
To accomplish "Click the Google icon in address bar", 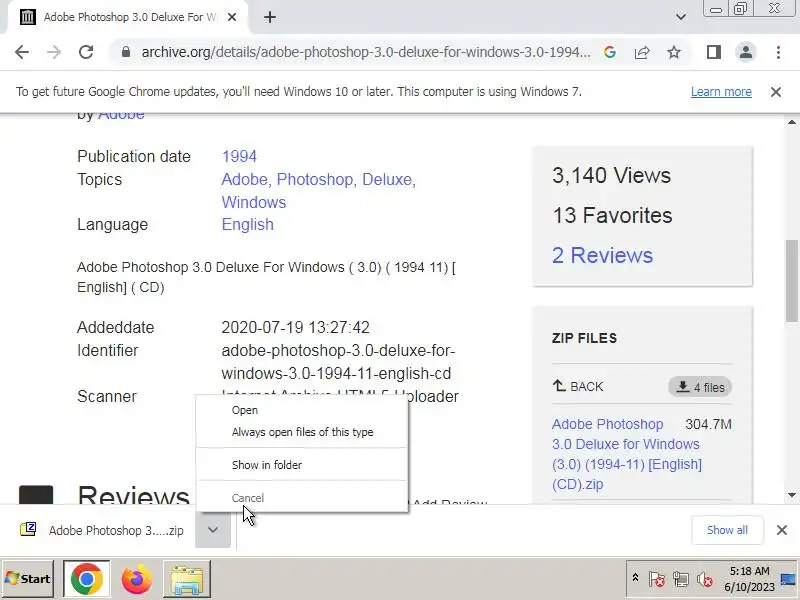I will pyautogui.click(x=610, y=52).
